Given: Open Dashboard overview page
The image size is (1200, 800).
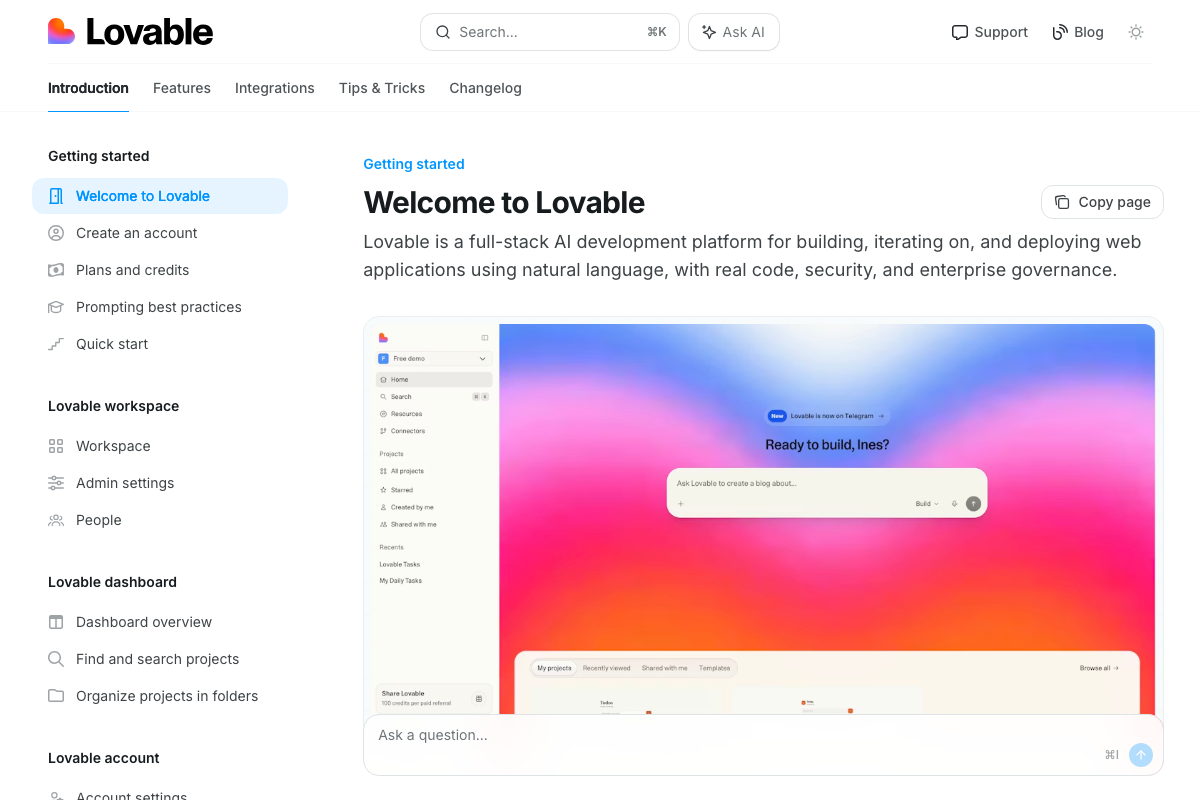Looking at the screenshot, I should pyautogui.click(x=160, y=622).
